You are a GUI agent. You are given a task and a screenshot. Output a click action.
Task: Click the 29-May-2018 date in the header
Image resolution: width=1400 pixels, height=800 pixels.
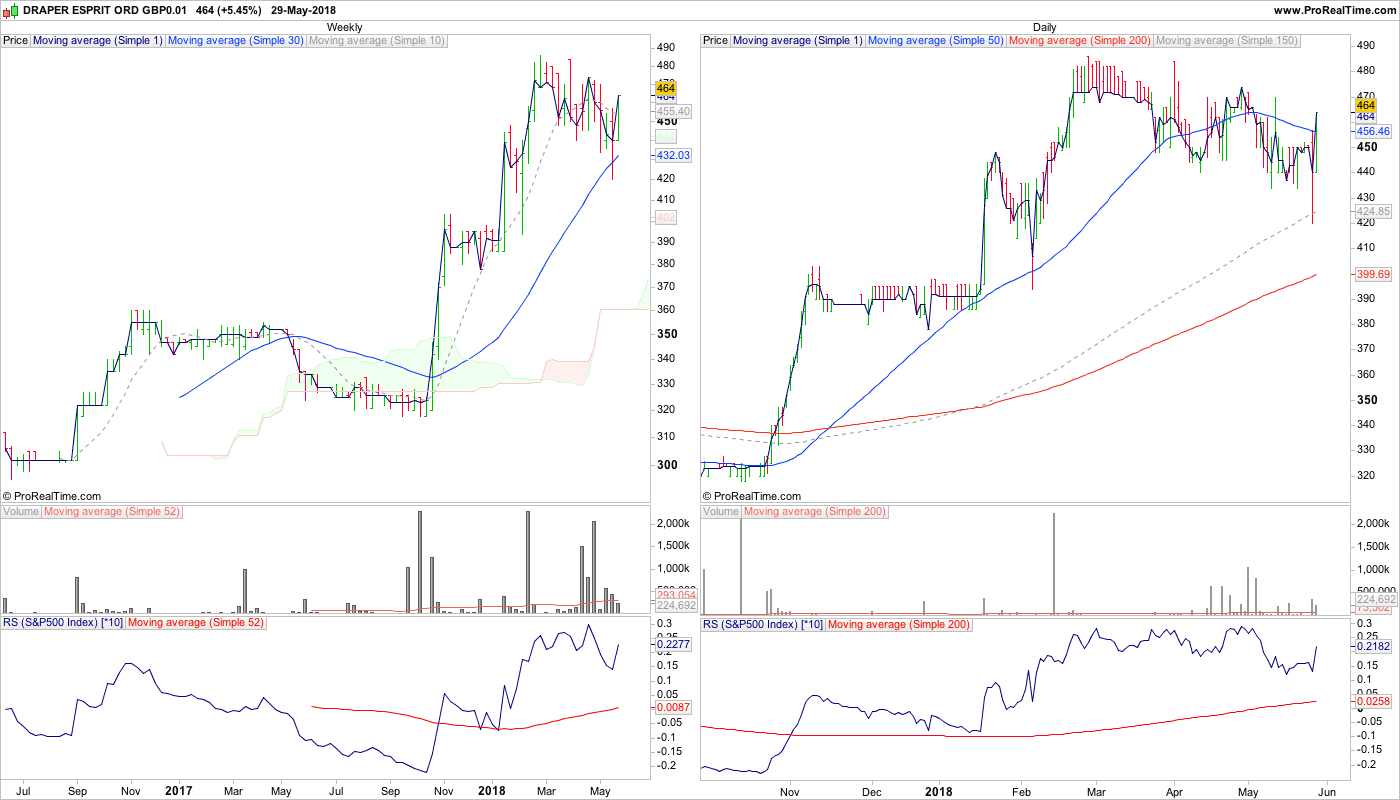point(303,10)
